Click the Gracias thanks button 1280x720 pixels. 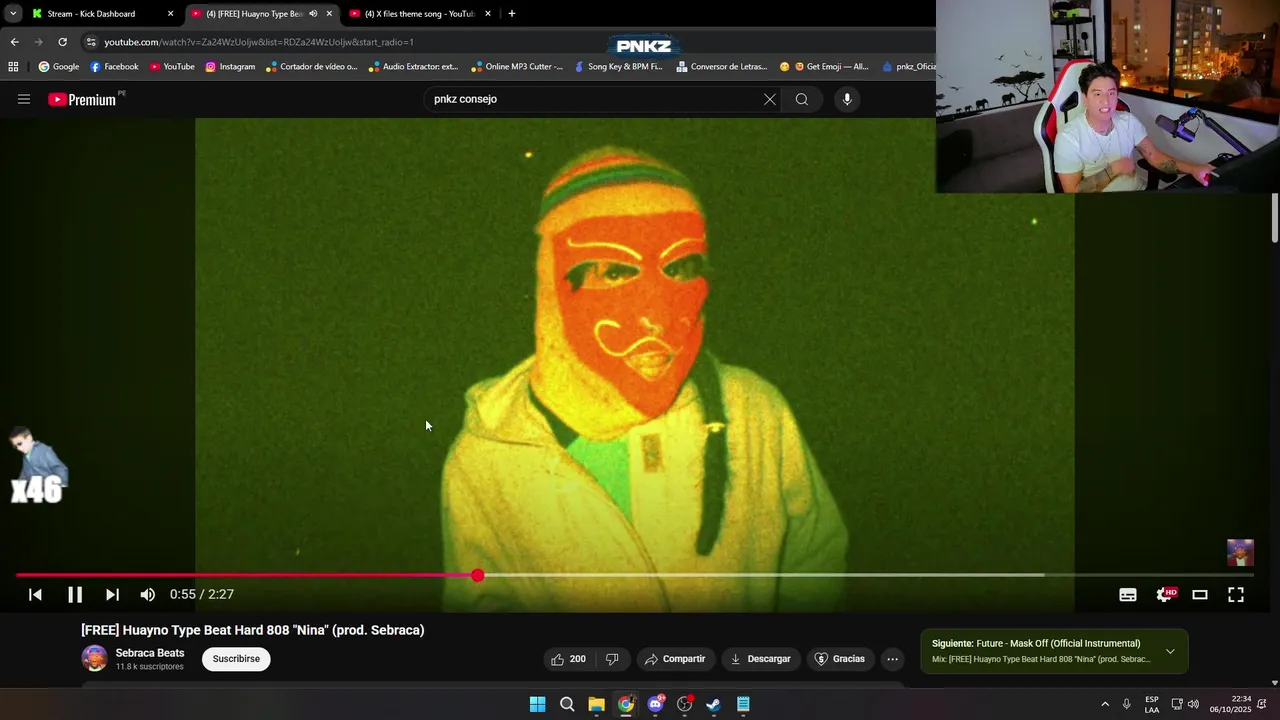click(x=840, y=659)
